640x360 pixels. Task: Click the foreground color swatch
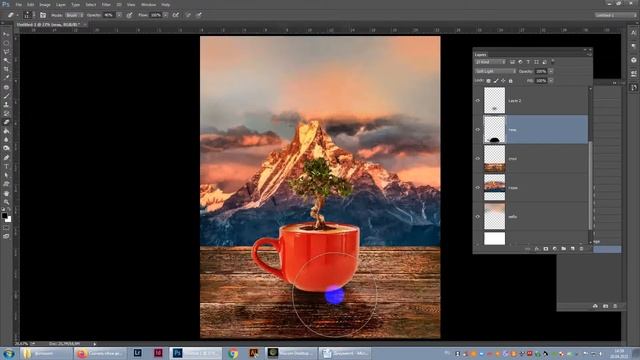click(4, 216)
